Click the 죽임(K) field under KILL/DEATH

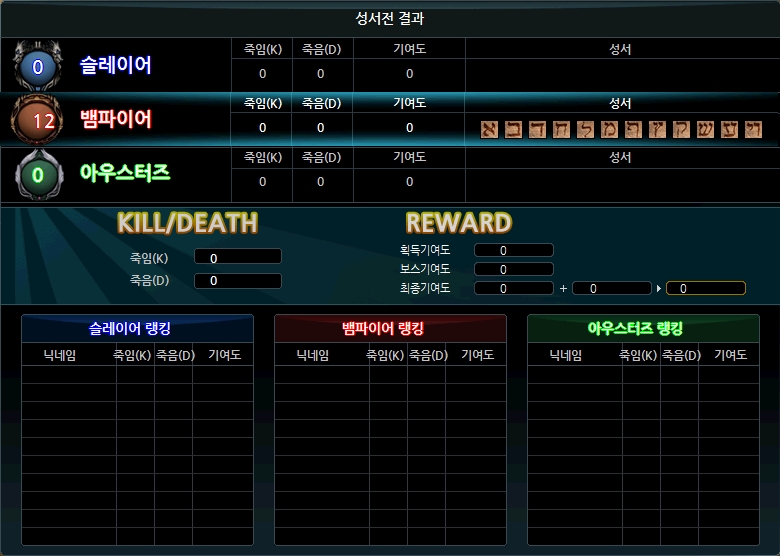237,257
